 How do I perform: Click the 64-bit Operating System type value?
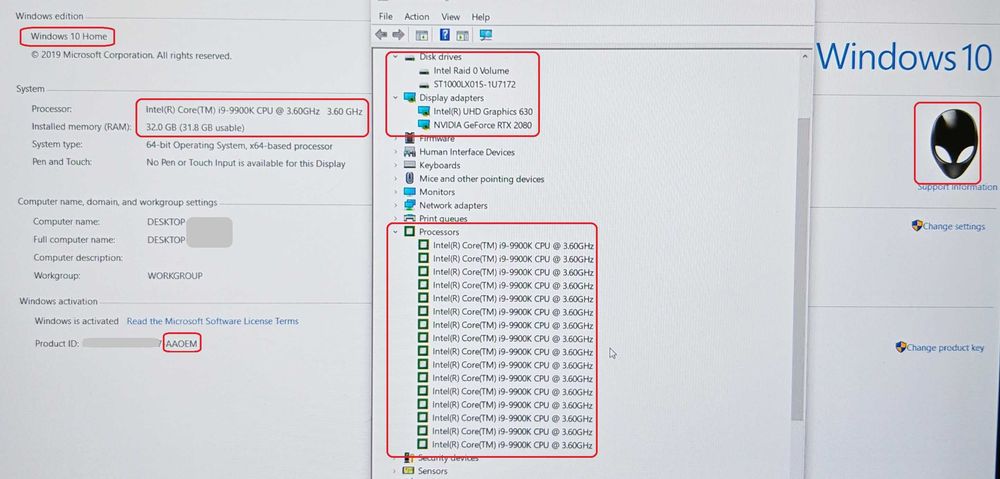click(239, 145)
